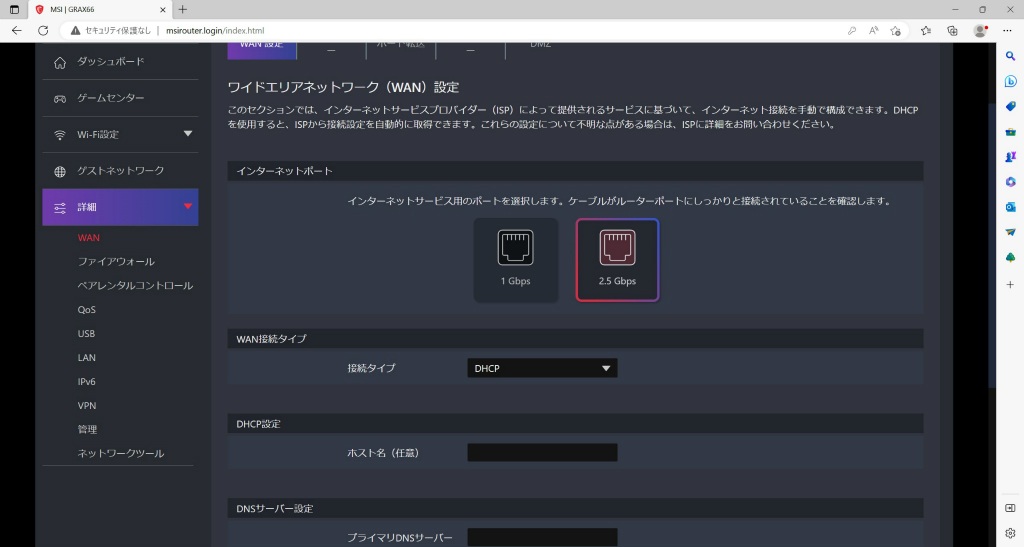Open sidebar shopping tag icon
The image size is (1024, 547).
pyautogui.click(x=1010, y=106)
